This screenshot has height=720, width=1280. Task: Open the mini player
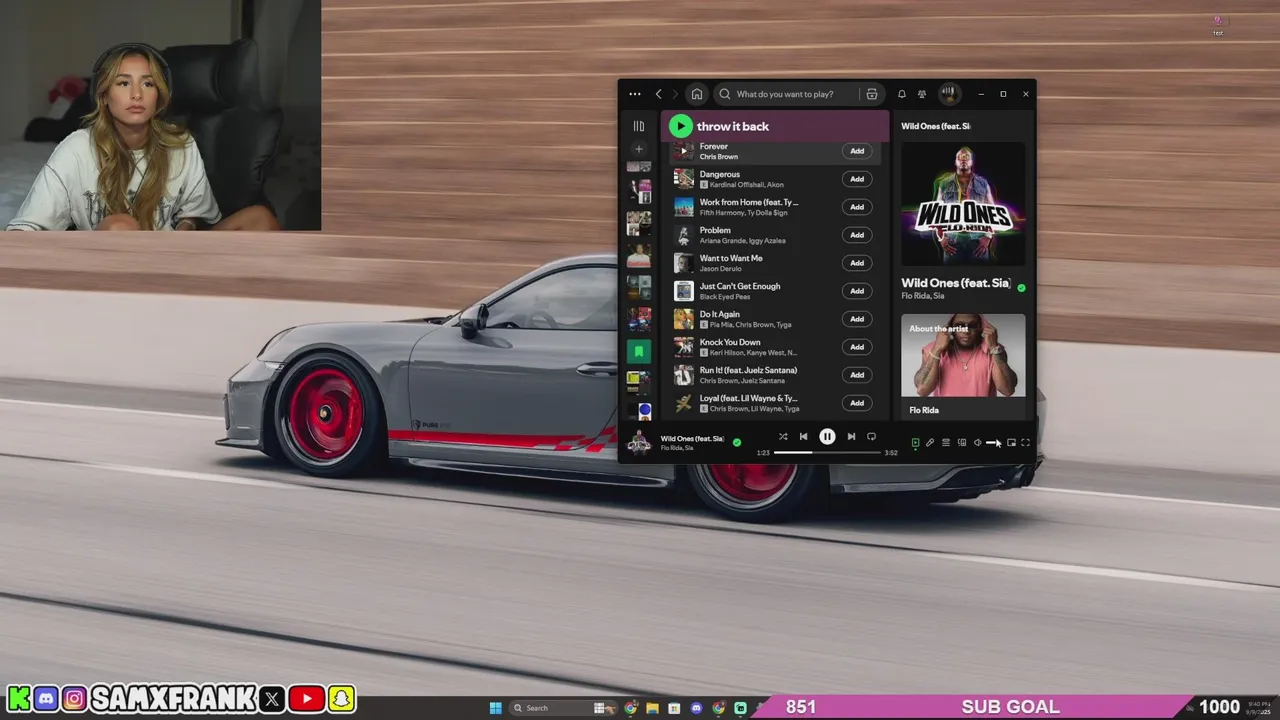[1011, 443]
